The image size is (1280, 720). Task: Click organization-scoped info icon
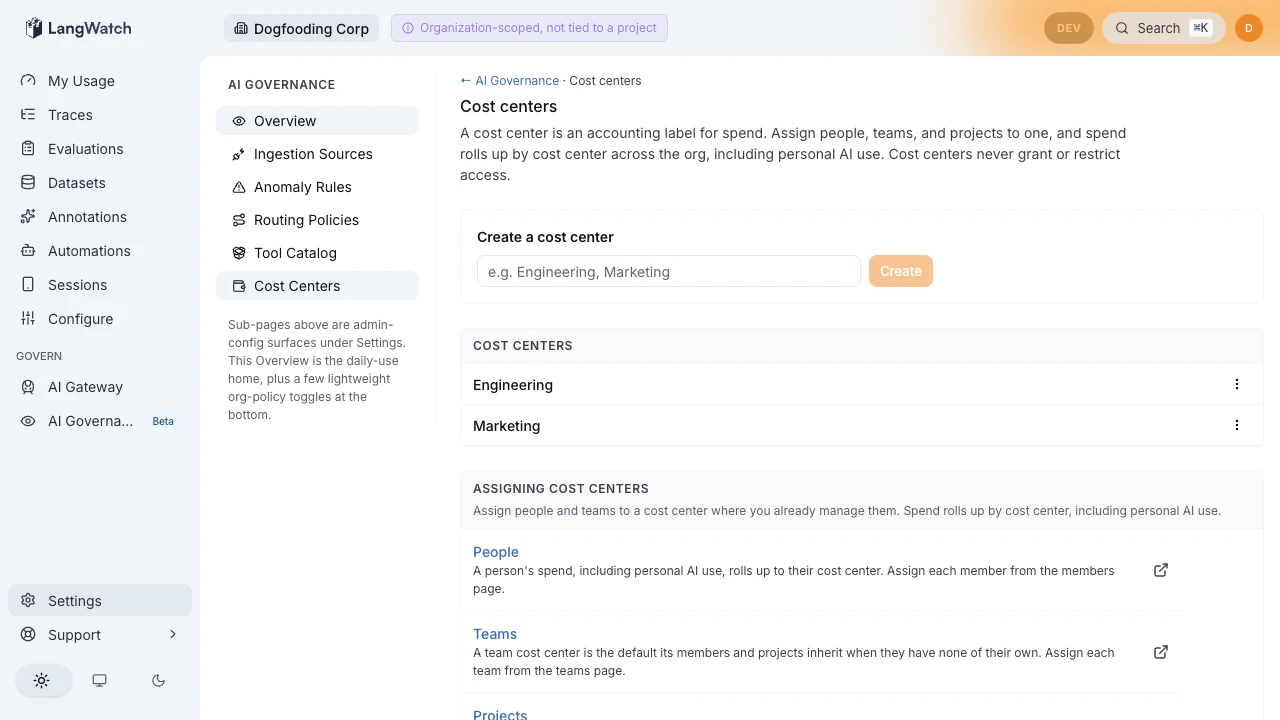408,28
